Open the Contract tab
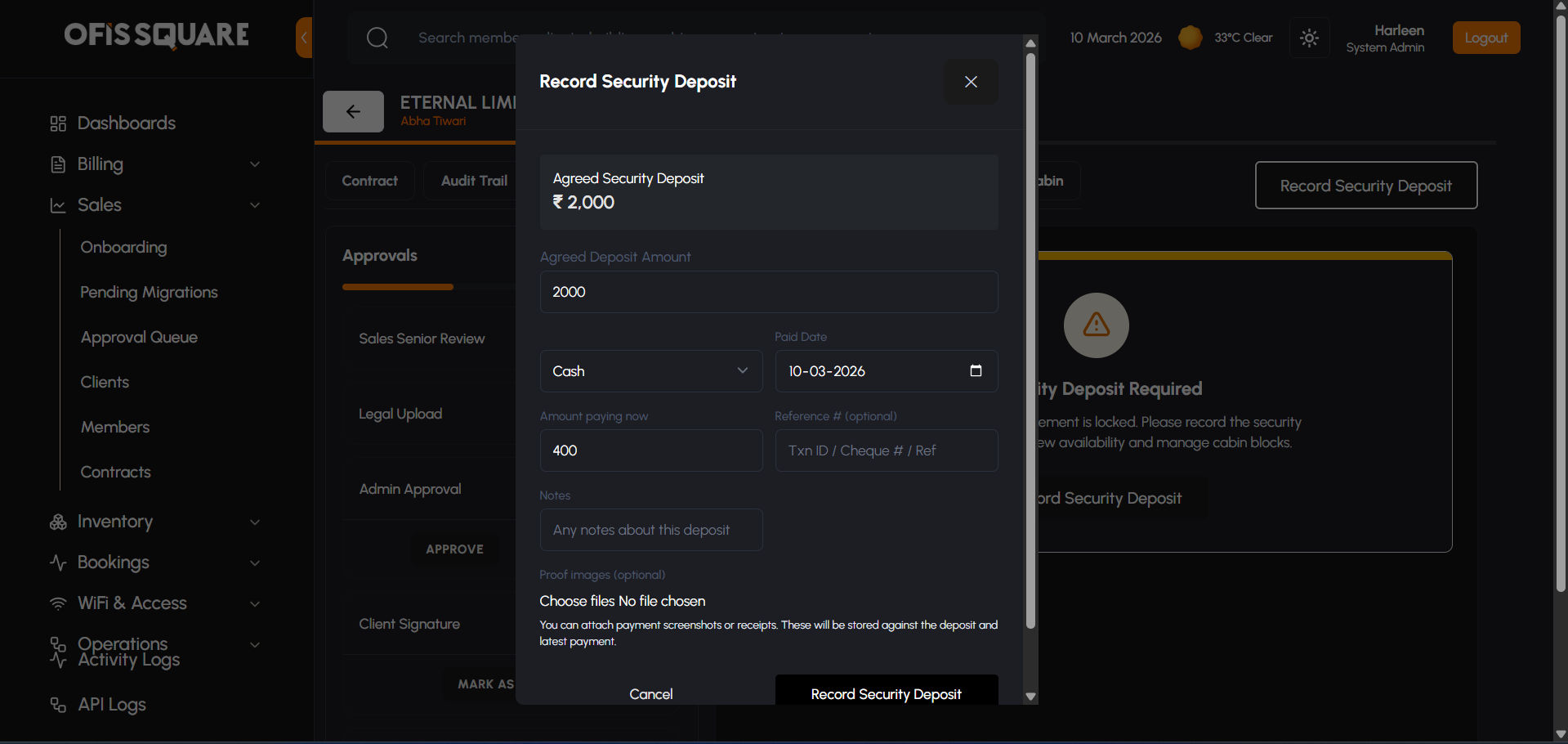 369,181
